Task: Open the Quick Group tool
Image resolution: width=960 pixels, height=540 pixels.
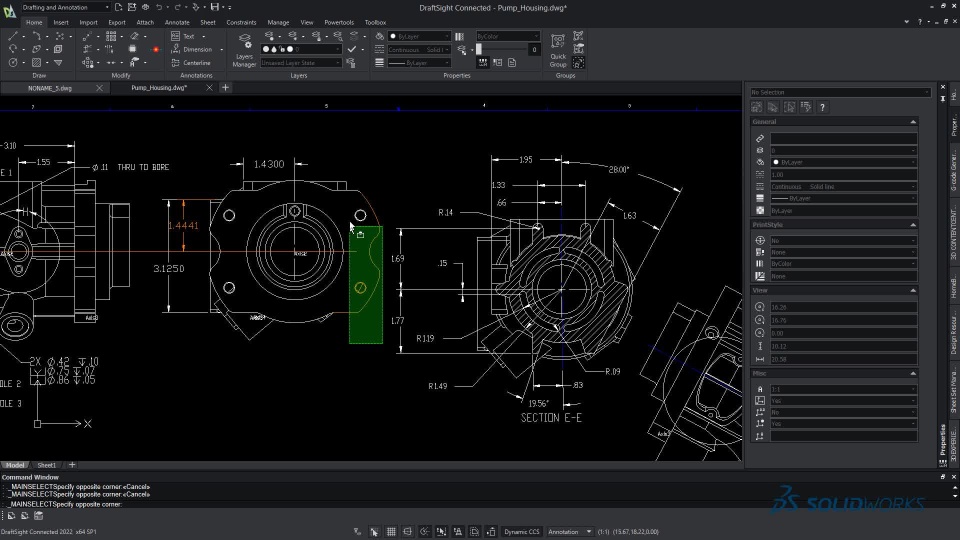Action: tap(558, 51)
